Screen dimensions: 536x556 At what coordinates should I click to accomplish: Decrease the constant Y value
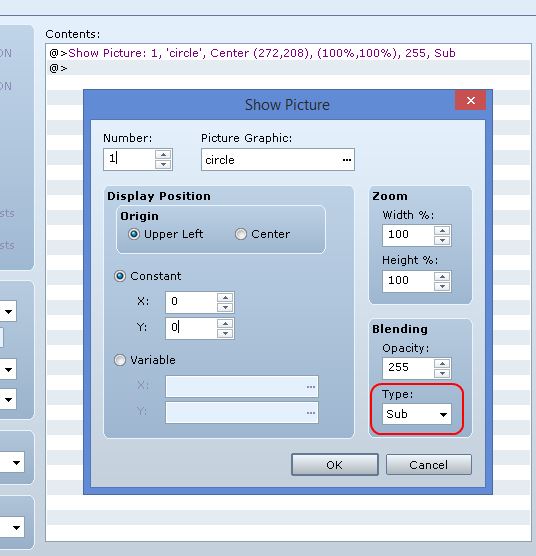pyautogui.click(x=225, y=333)
